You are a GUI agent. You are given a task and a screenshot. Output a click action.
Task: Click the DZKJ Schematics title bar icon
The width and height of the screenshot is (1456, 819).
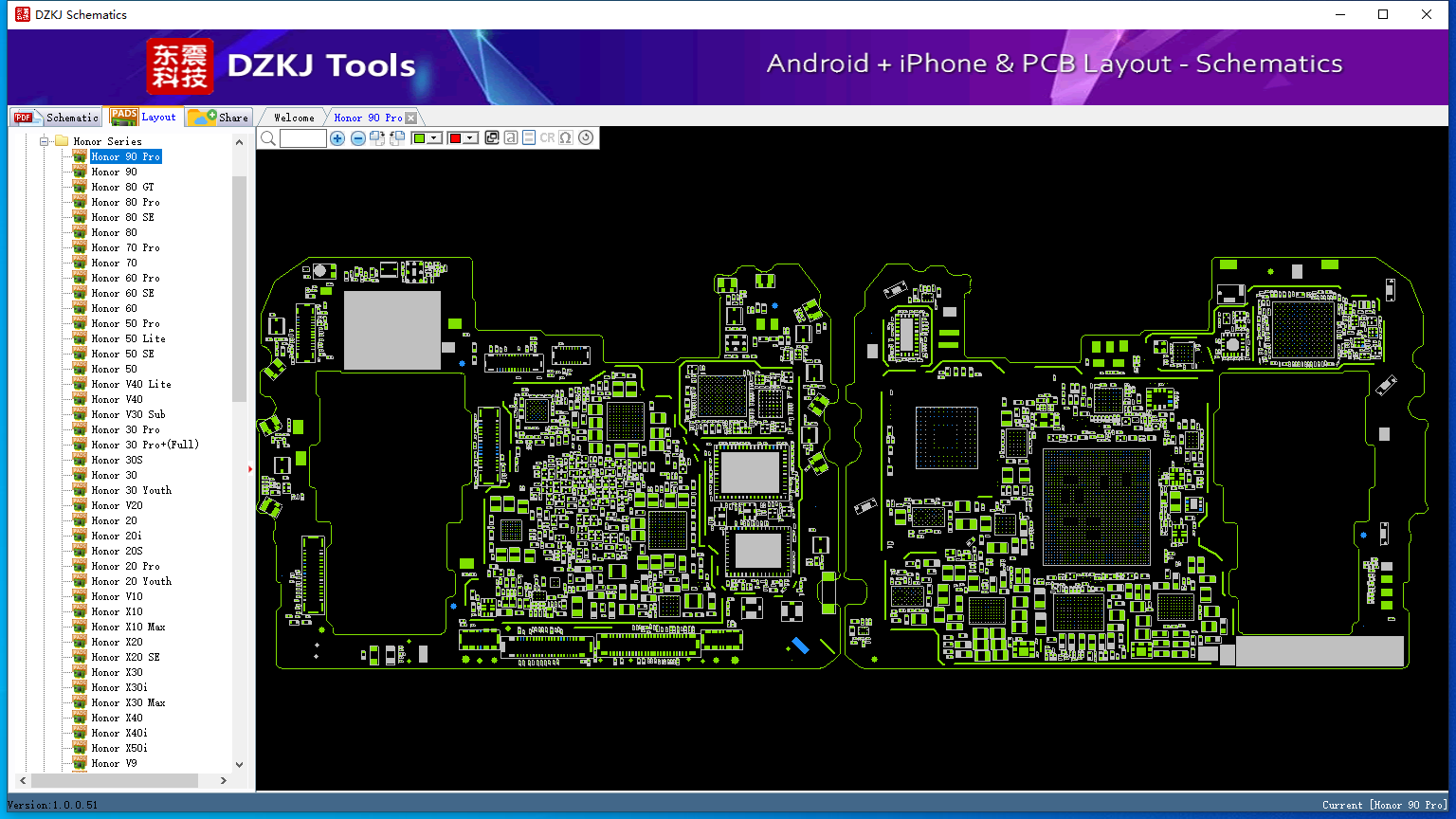point(23,14)
